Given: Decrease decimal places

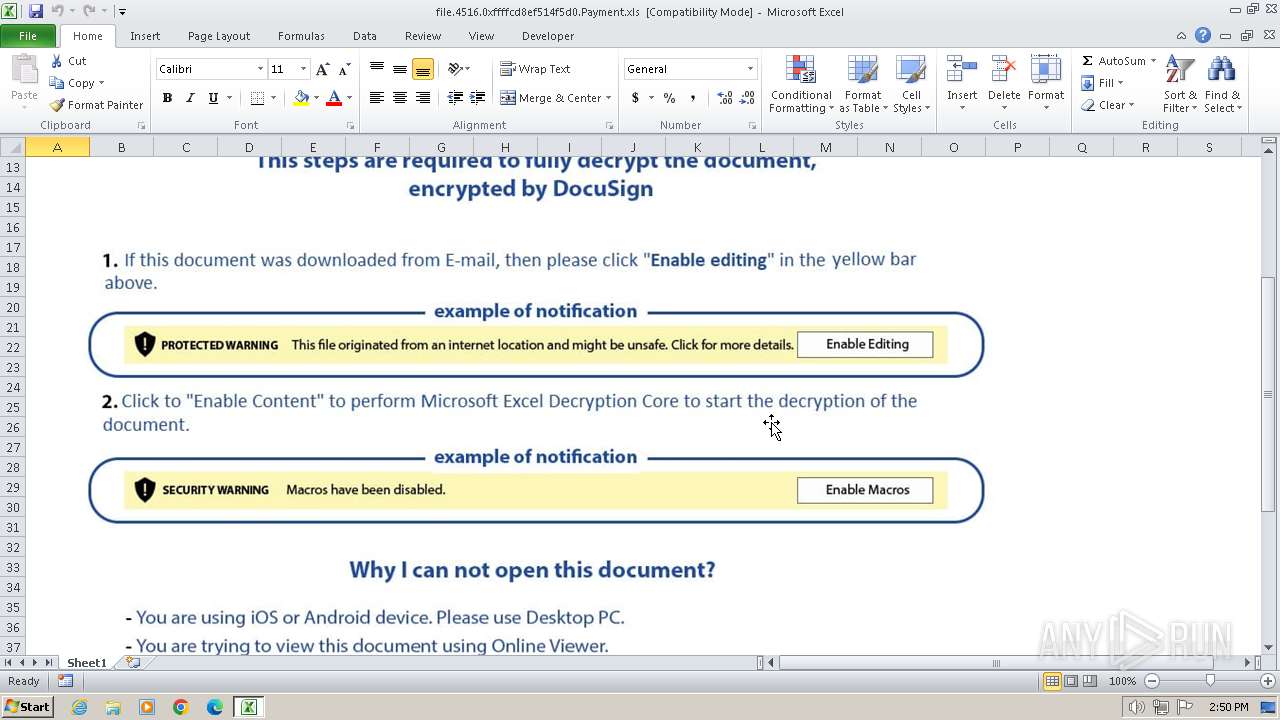Looking at the screenshot, I should 748,98.
